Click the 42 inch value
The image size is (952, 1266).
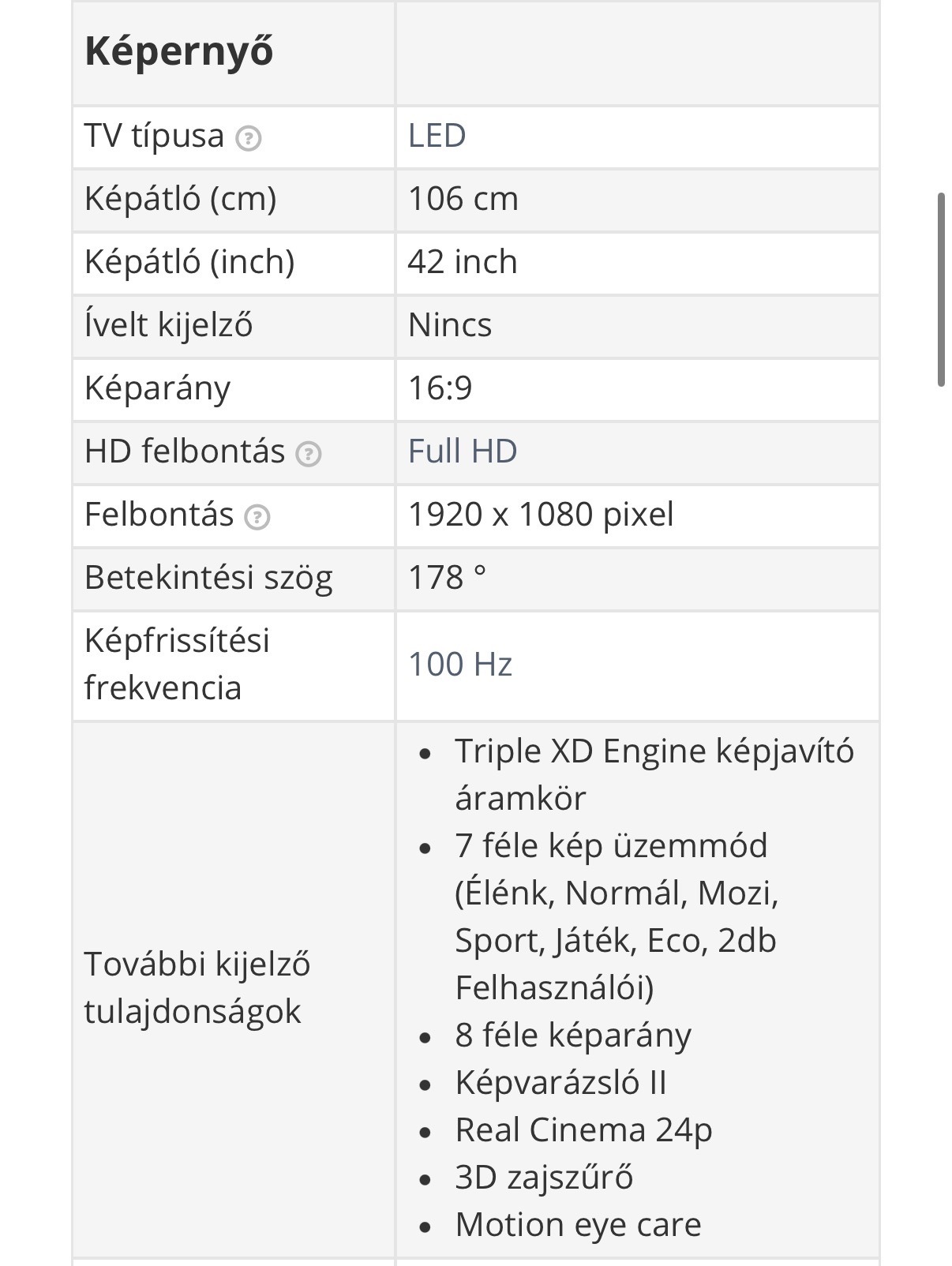(x=463, y=262)
